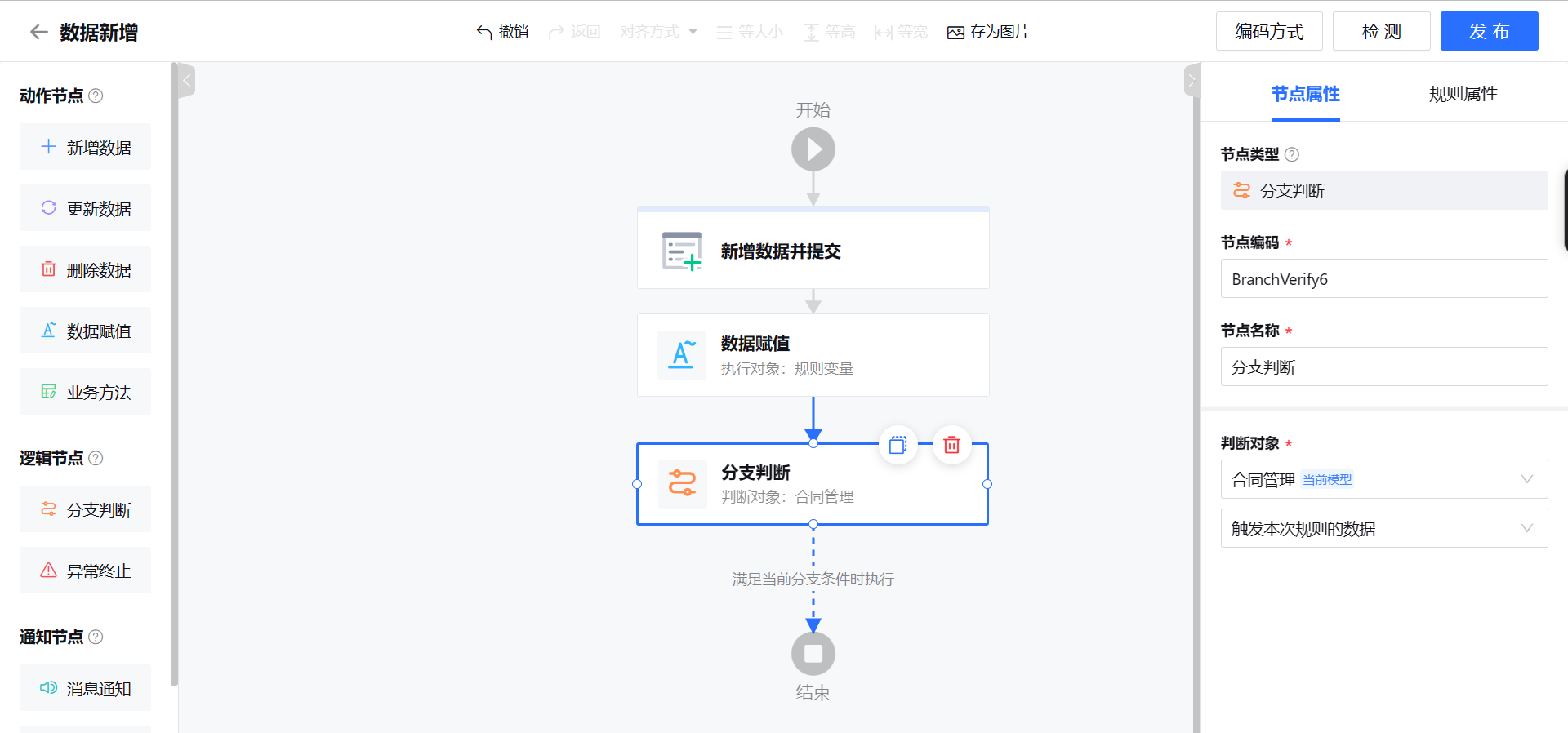The height and width of the screenshot is (733, 1568).
Task: Select 执行对象：规则变量 text in node
Action: (787, 369)
